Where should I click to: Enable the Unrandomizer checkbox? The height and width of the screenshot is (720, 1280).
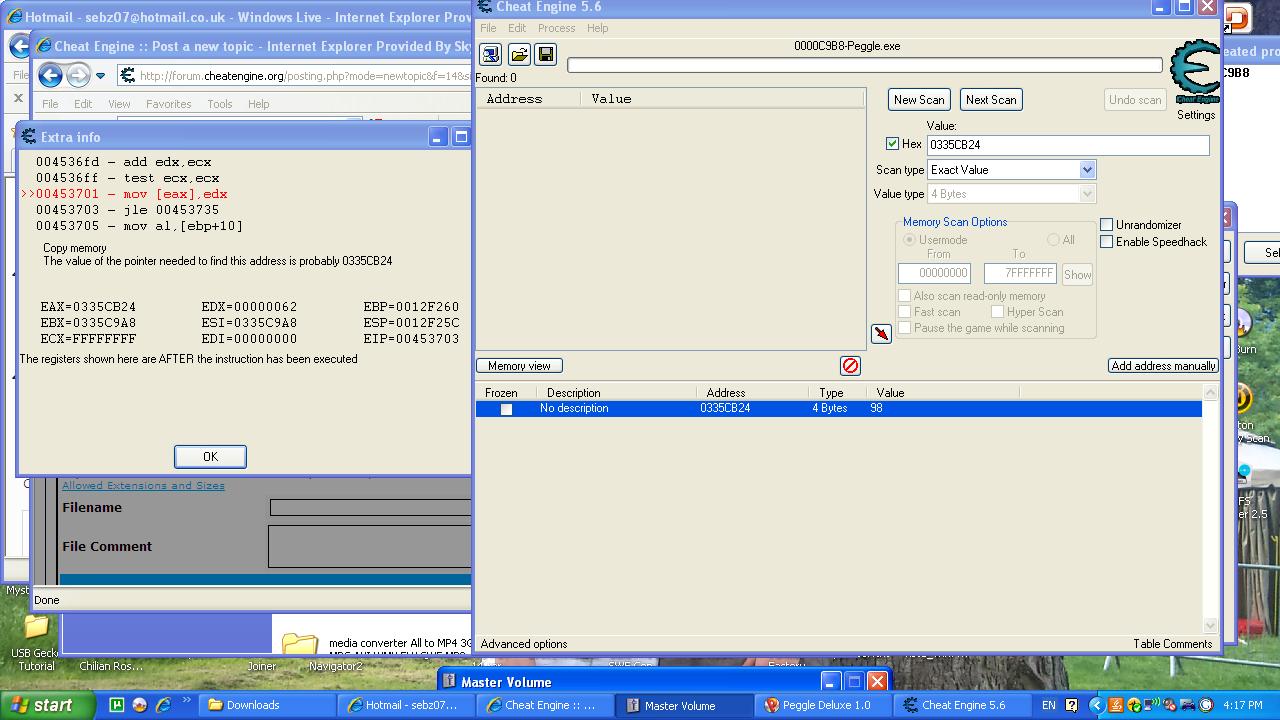pyautogui.click(x=1107, y=225)
